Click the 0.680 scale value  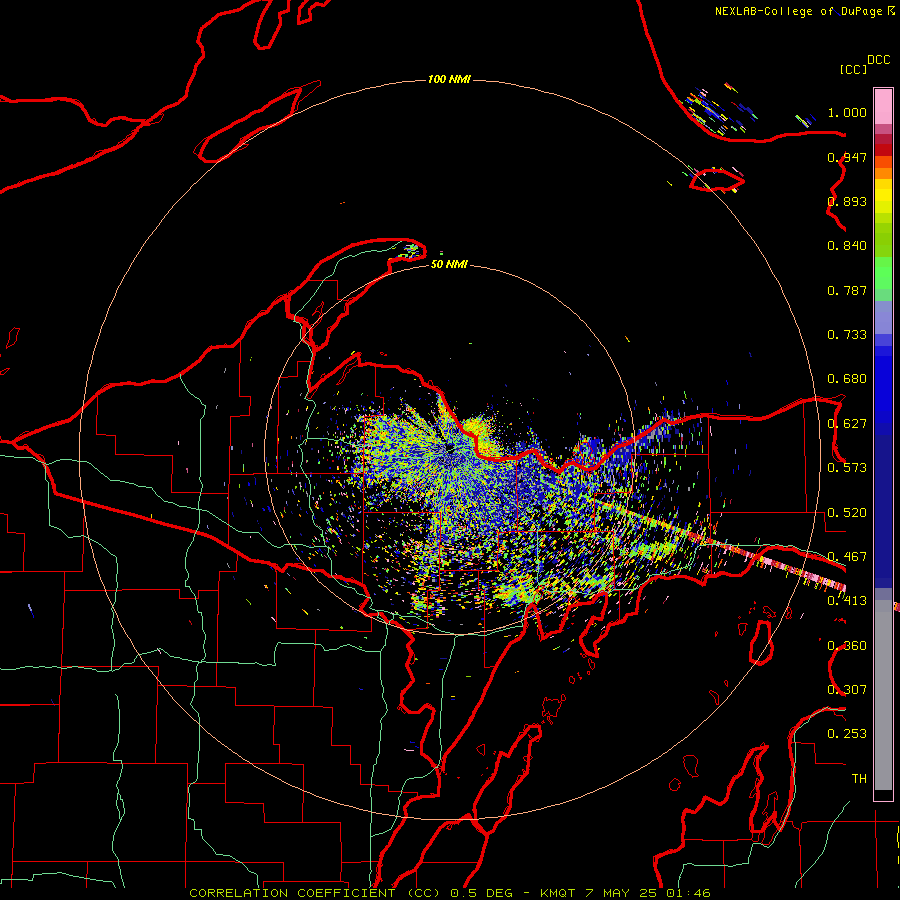click(x=847, y=379)
